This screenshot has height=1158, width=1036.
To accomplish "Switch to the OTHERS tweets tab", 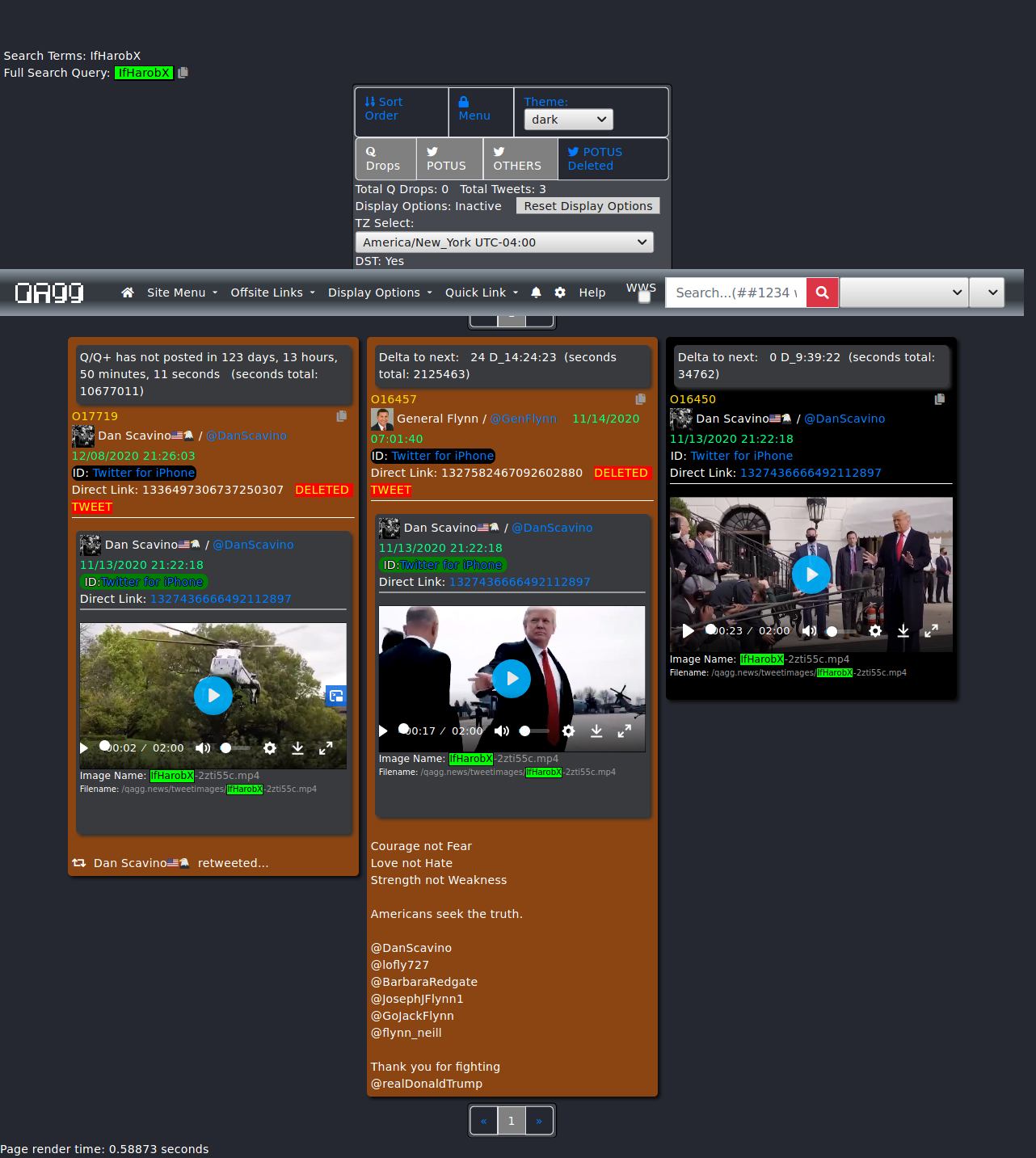I will (x=520, y=158).
